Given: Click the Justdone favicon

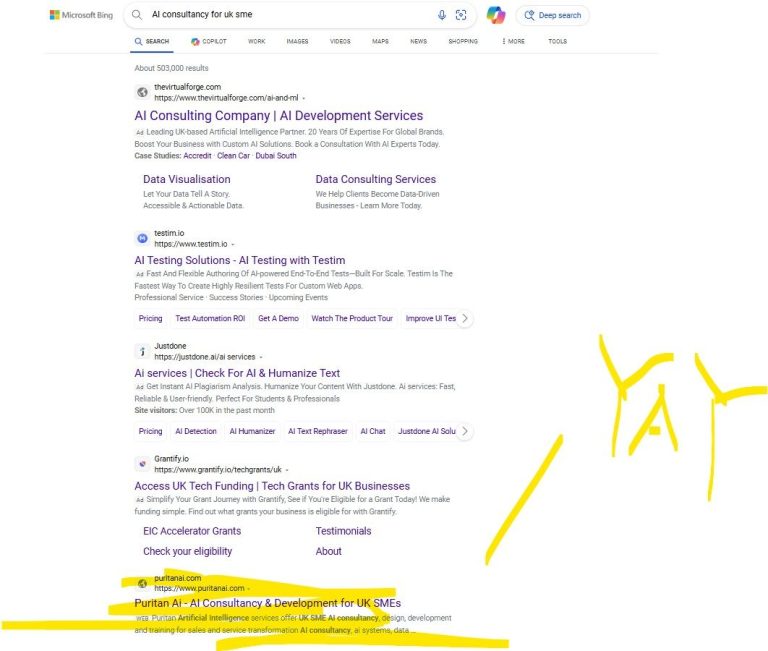Looking at the screenshot, I should [143, 351].
